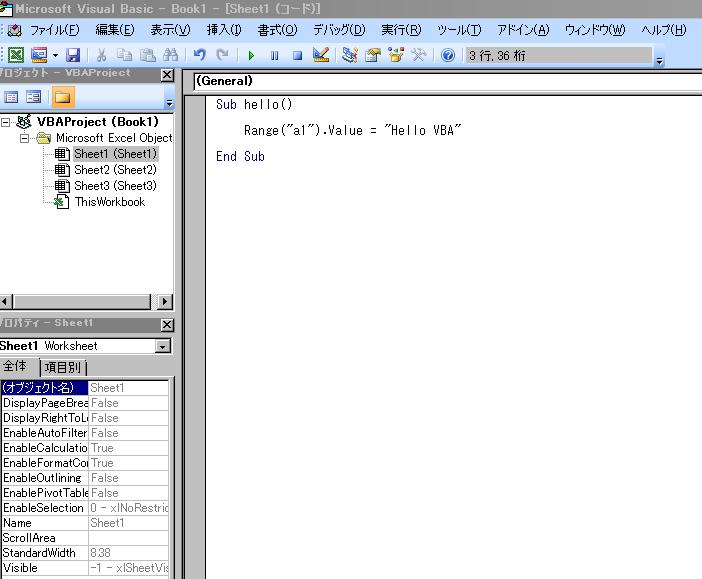Image resolution: width=702 pixels, height=579 pixels.
Task: Open the ファイル(F) menu
Action: pos(55,30)
